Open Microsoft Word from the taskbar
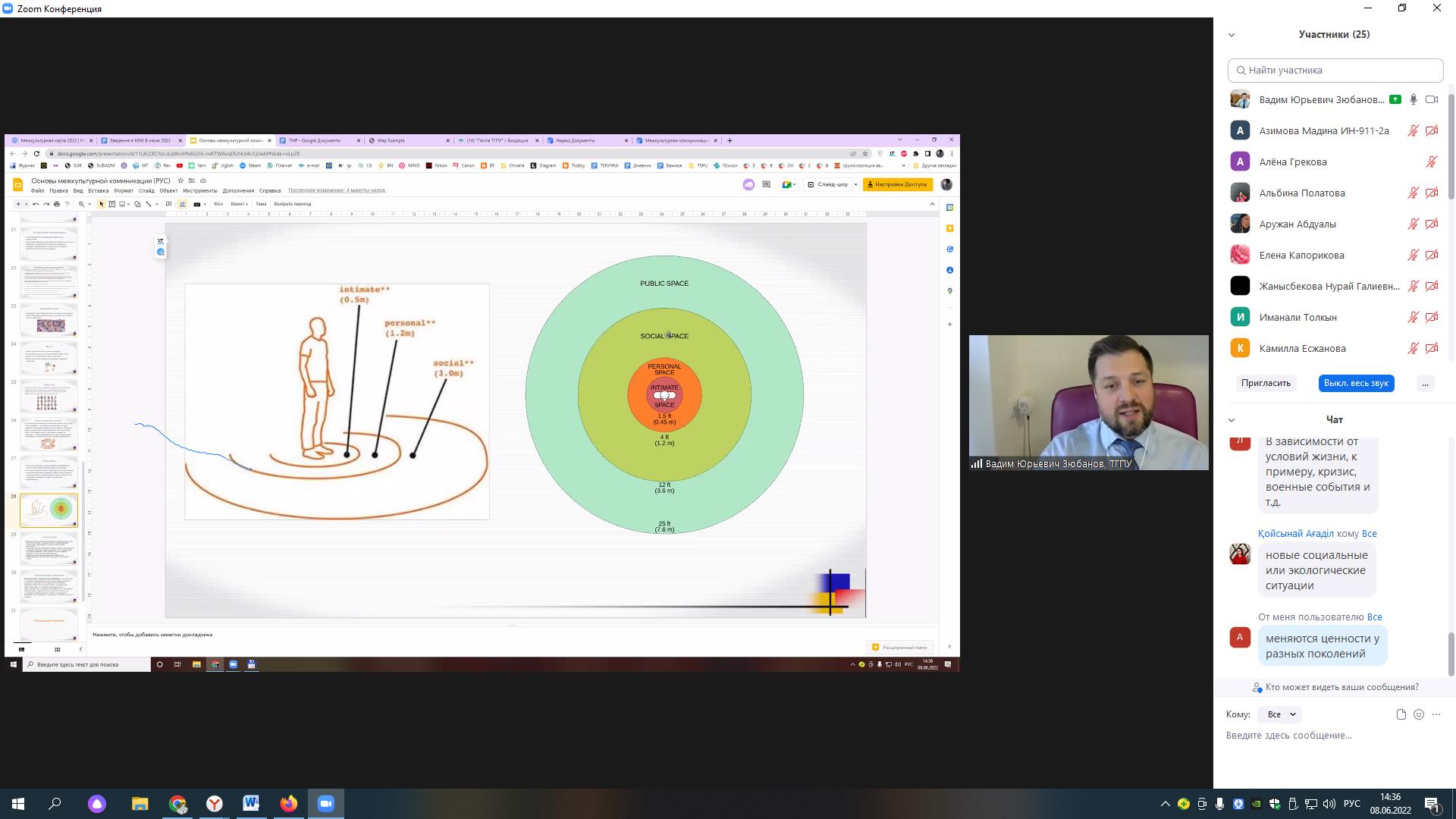 click(251, 804)
